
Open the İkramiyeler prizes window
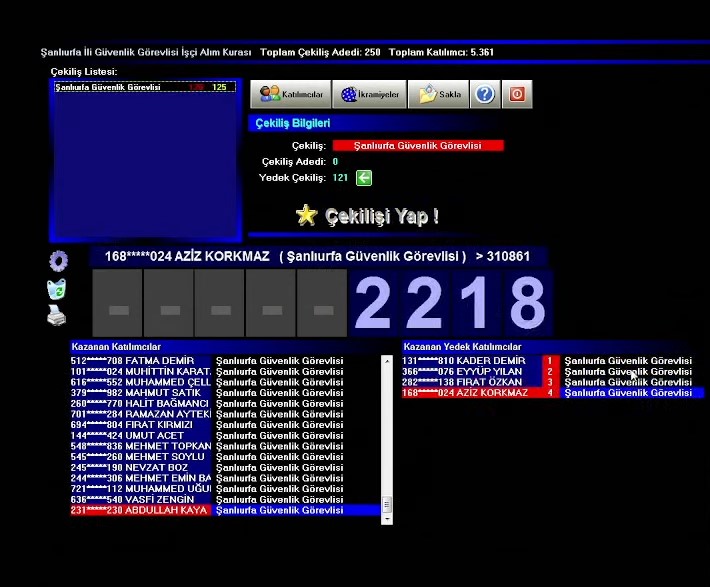370,94
